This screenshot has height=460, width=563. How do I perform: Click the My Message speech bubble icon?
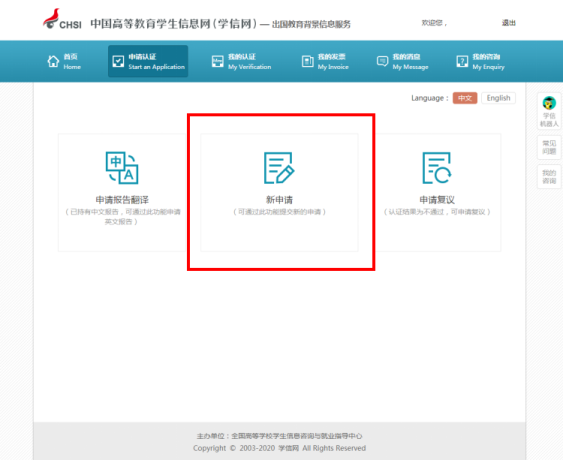pos(382,61)
